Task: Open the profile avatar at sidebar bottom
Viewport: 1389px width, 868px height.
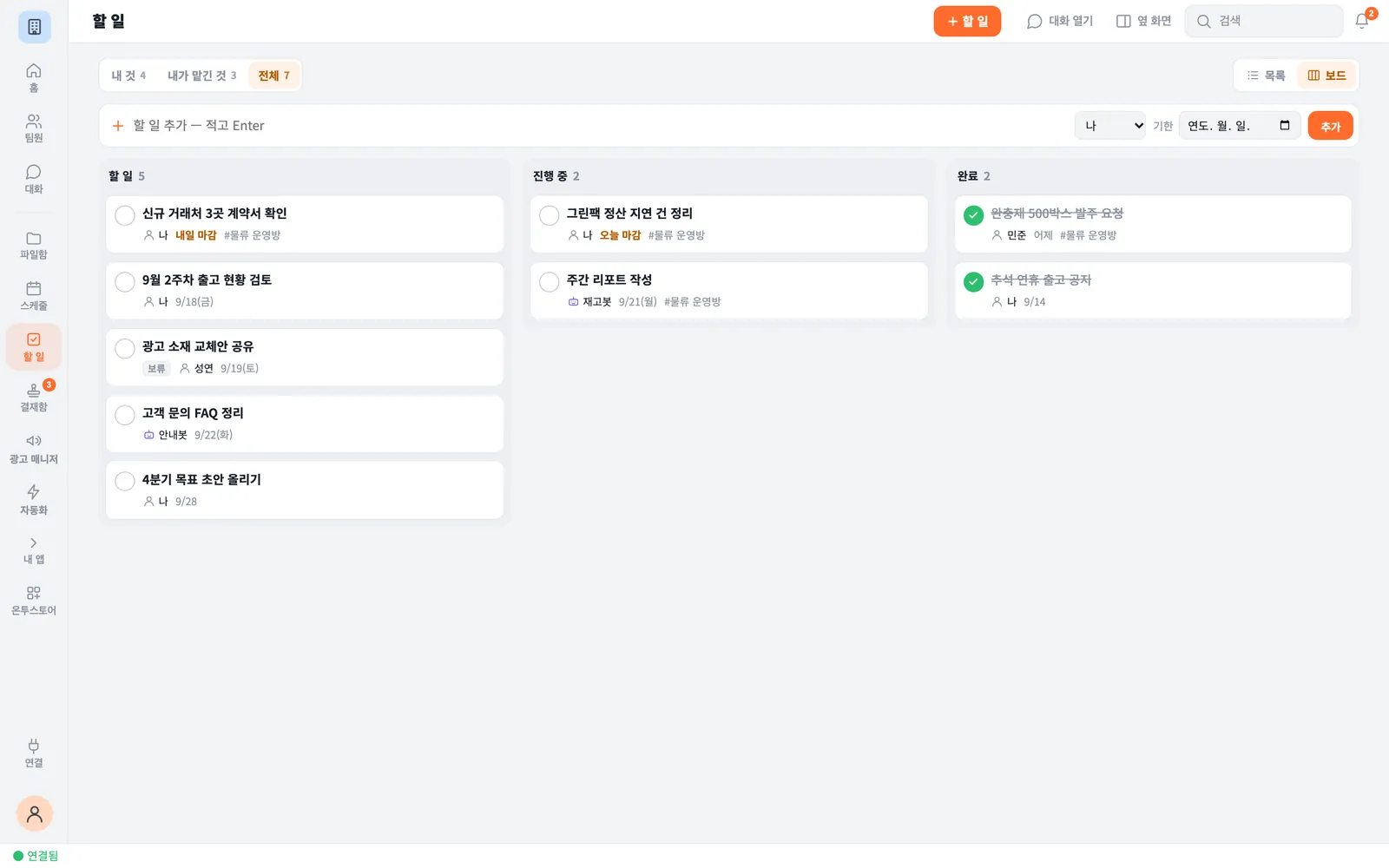Action: [35, 813]
